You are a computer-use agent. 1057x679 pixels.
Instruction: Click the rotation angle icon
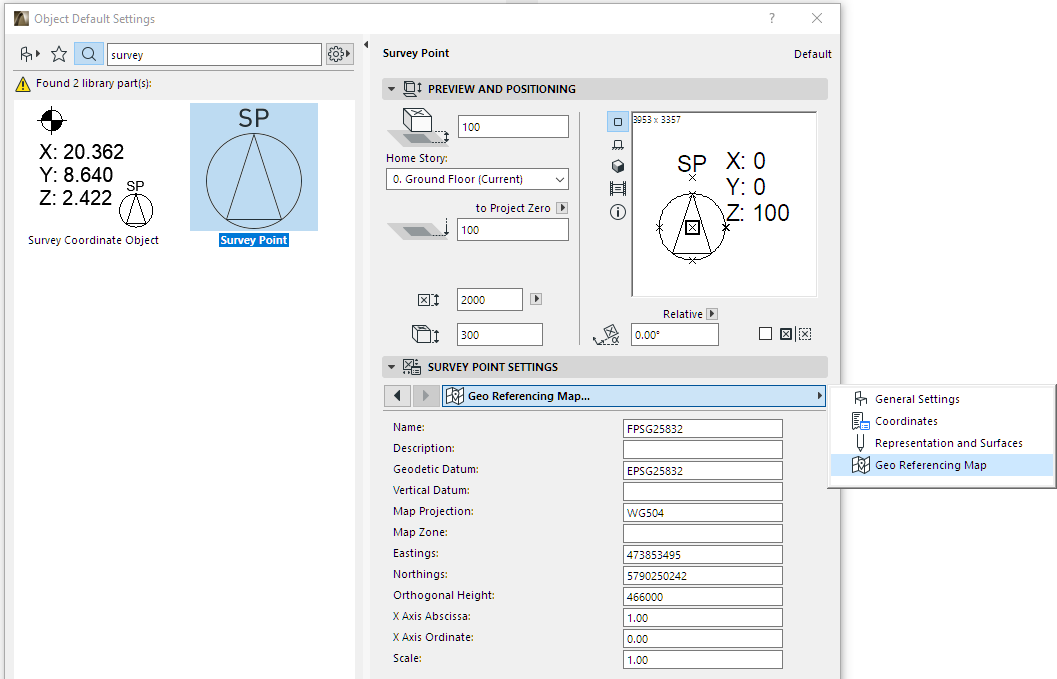606,335
